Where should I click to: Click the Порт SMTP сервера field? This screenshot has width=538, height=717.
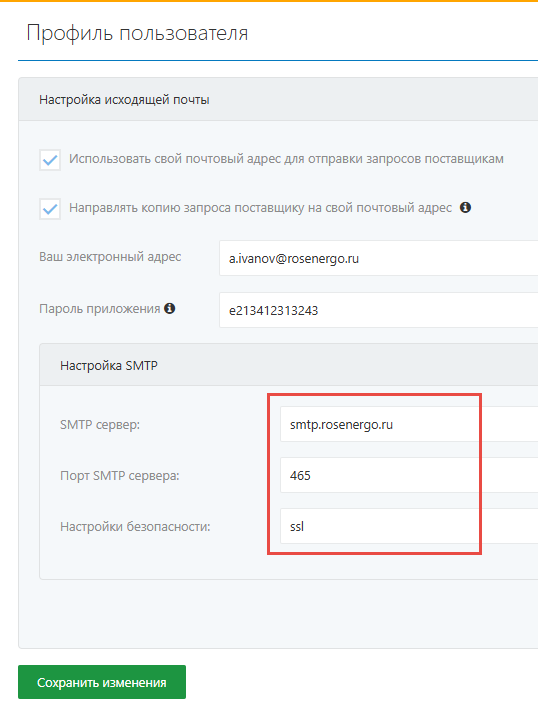pos(409,476)
